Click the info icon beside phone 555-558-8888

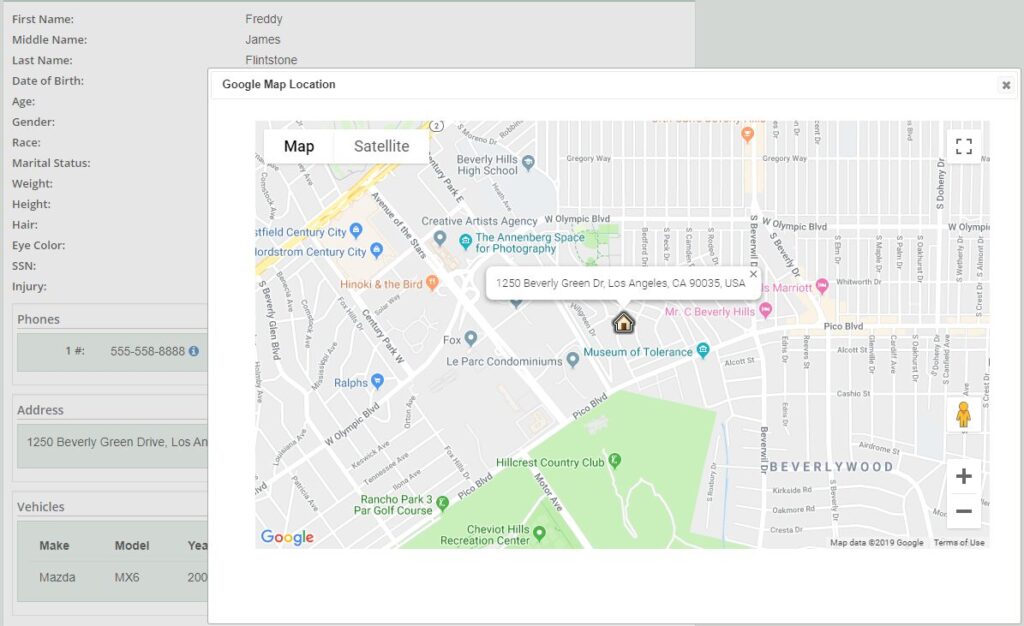[x=194, y=351]
